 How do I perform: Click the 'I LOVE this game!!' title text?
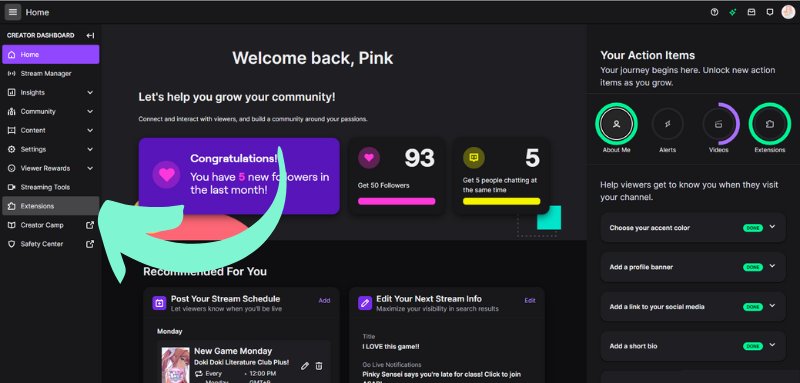click(x=390, y=346)
